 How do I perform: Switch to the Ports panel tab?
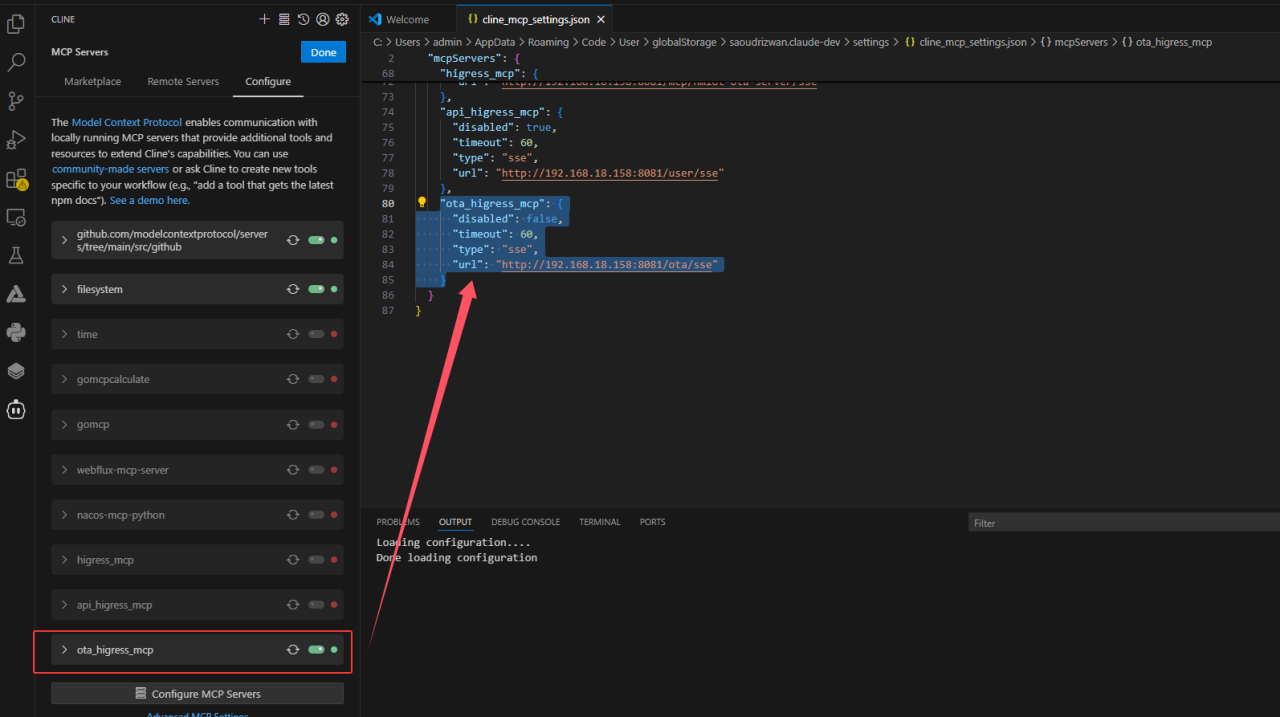[x=653, y=522]
